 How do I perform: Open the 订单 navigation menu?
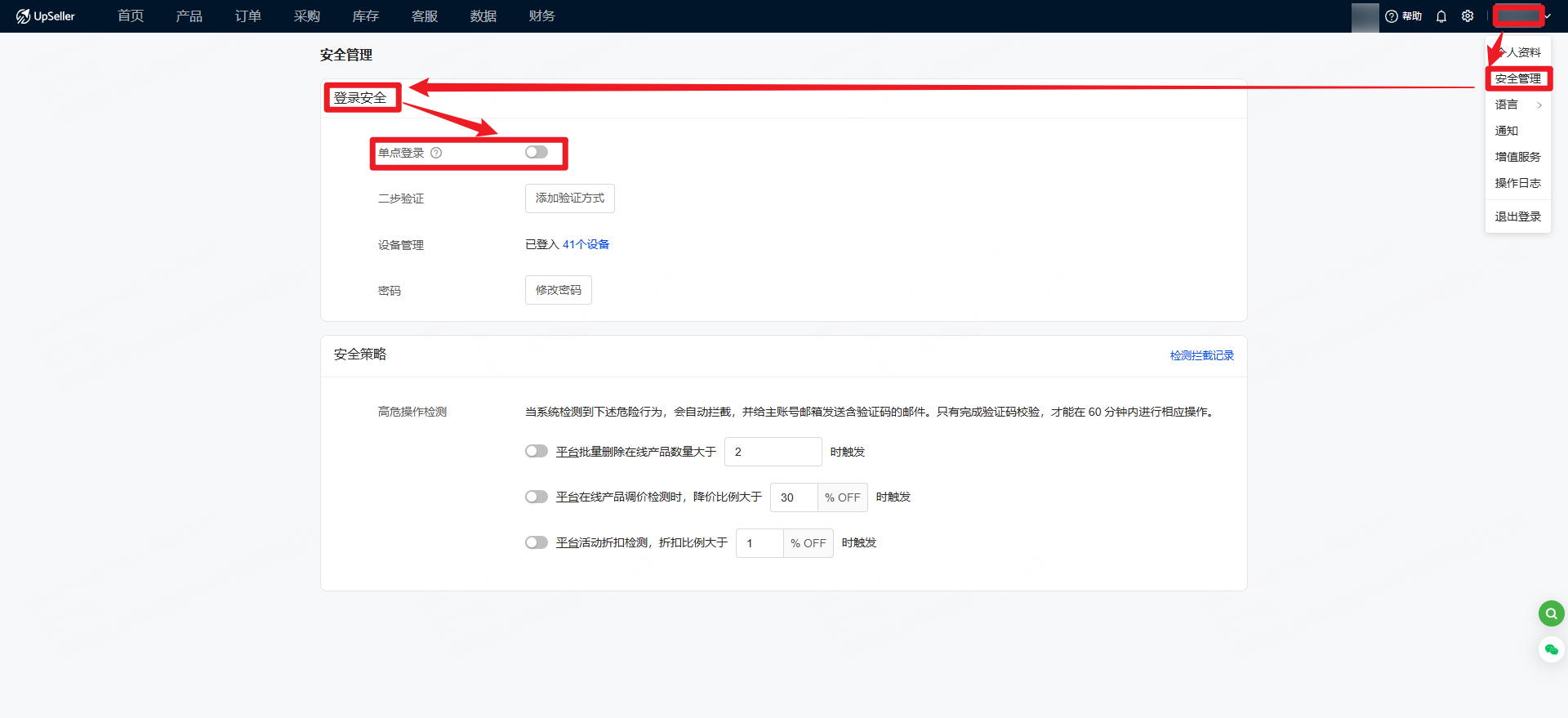point(247,16)
